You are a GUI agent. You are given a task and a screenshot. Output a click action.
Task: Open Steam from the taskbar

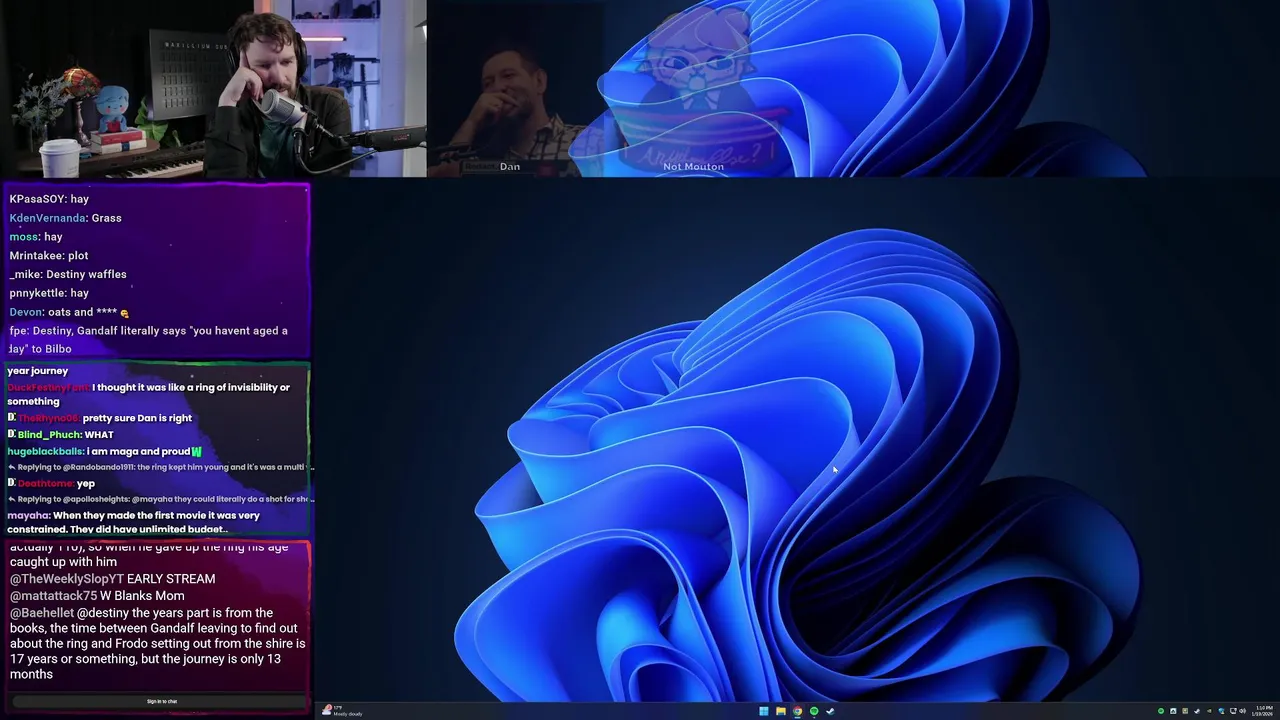[x=830, y=711]
